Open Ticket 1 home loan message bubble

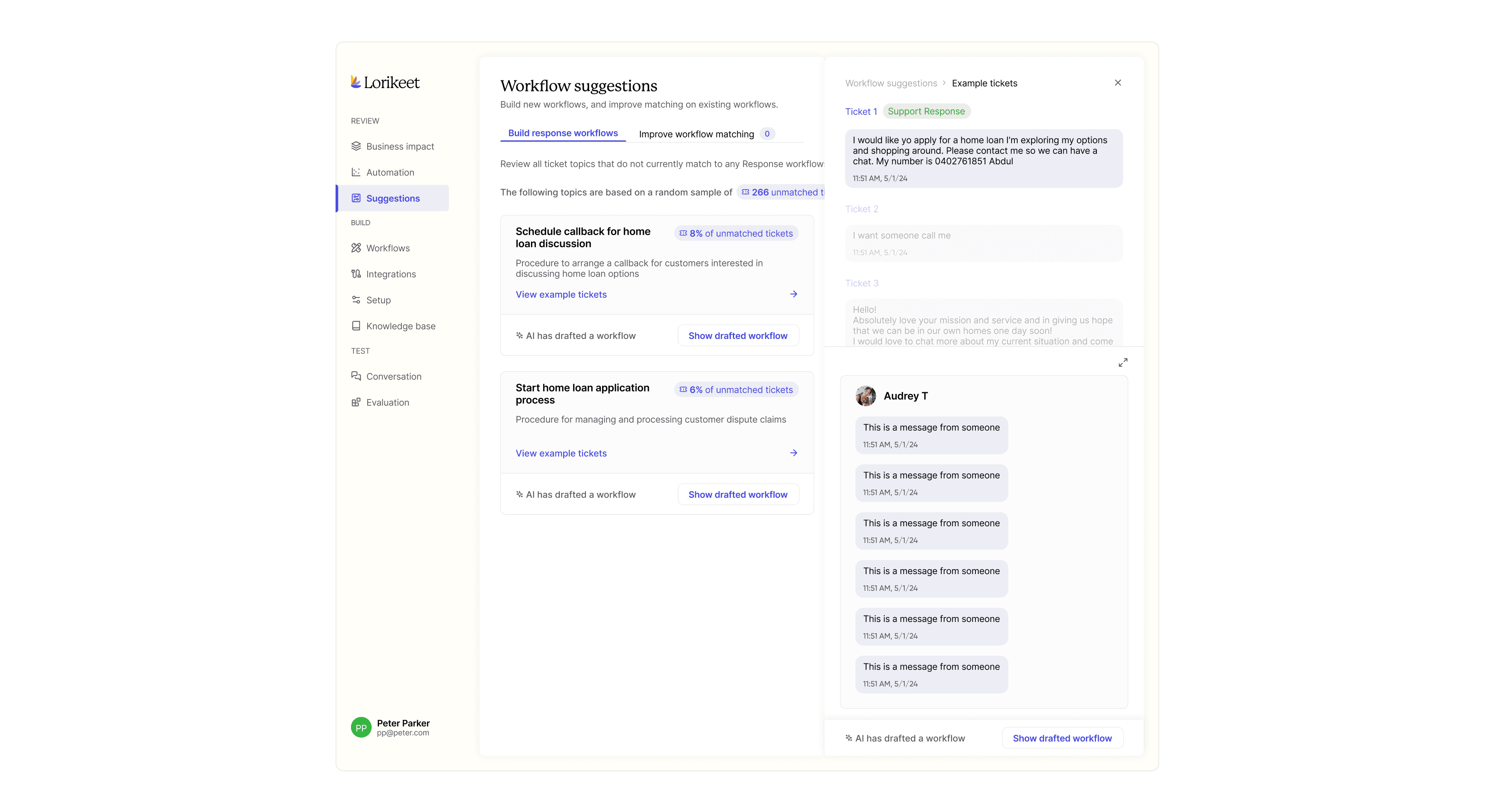[x=984, y=158]
